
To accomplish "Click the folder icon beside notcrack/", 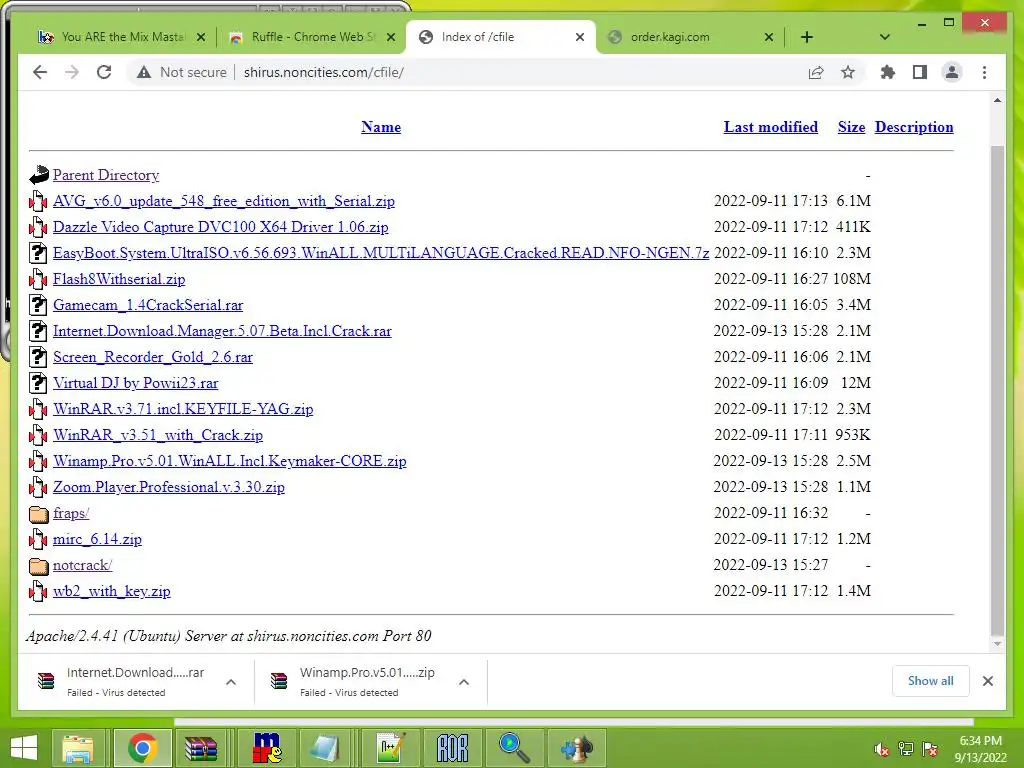I will click(x=39, y=566).
